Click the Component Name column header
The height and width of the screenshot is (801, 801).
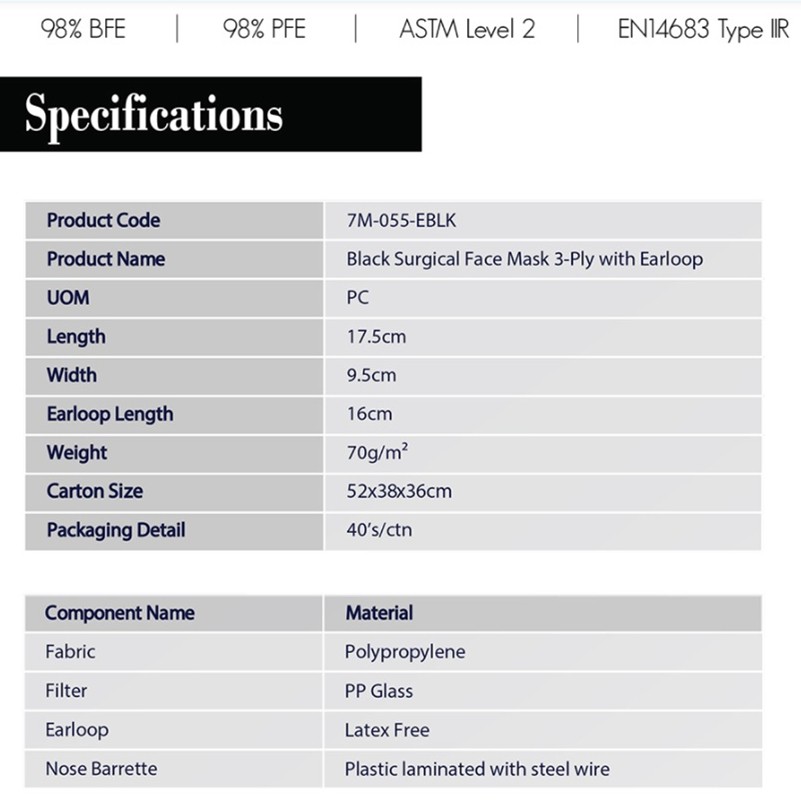tap(119, 613)
